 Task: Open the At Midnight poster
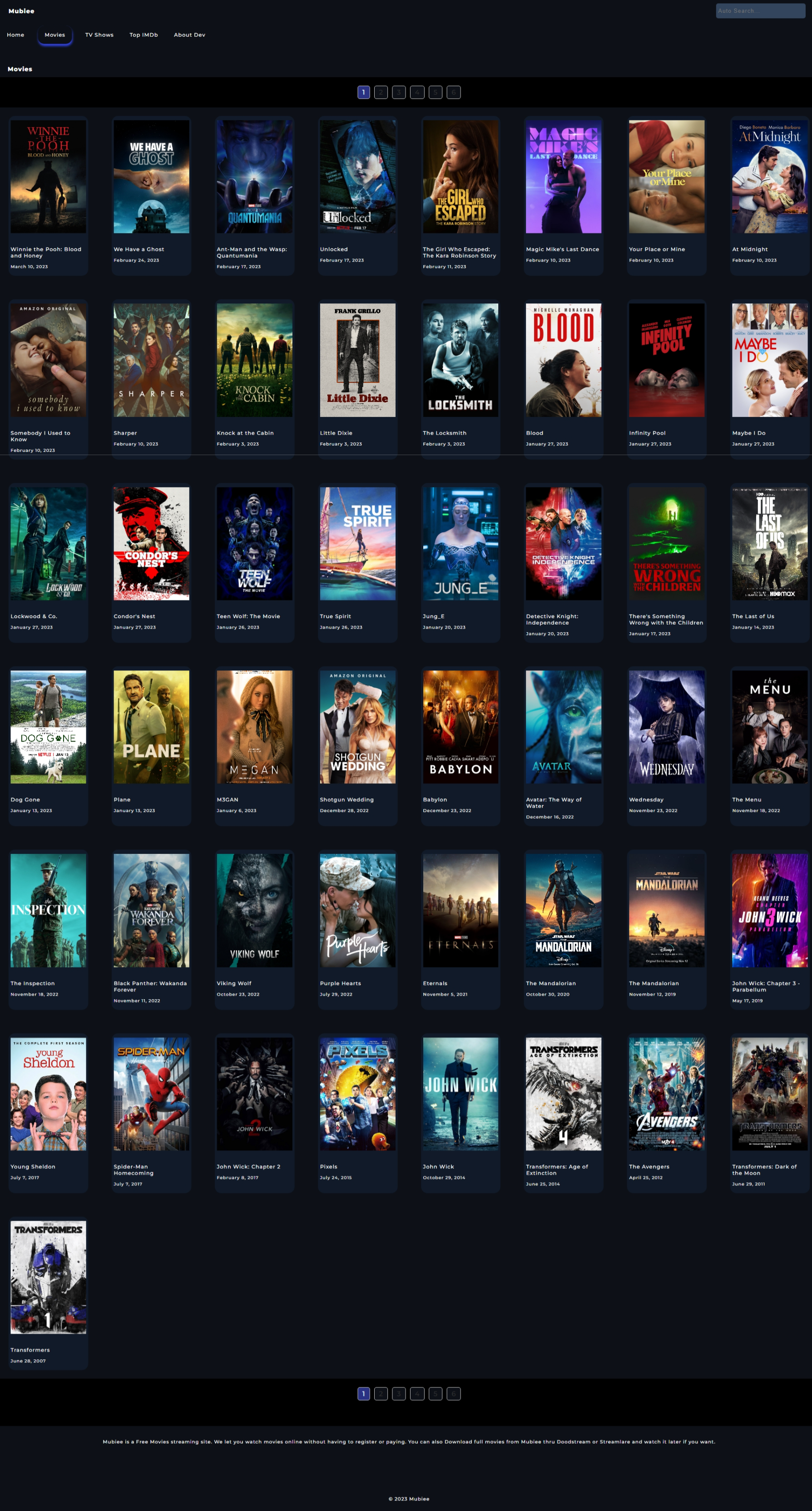click(x=770, y=177)
